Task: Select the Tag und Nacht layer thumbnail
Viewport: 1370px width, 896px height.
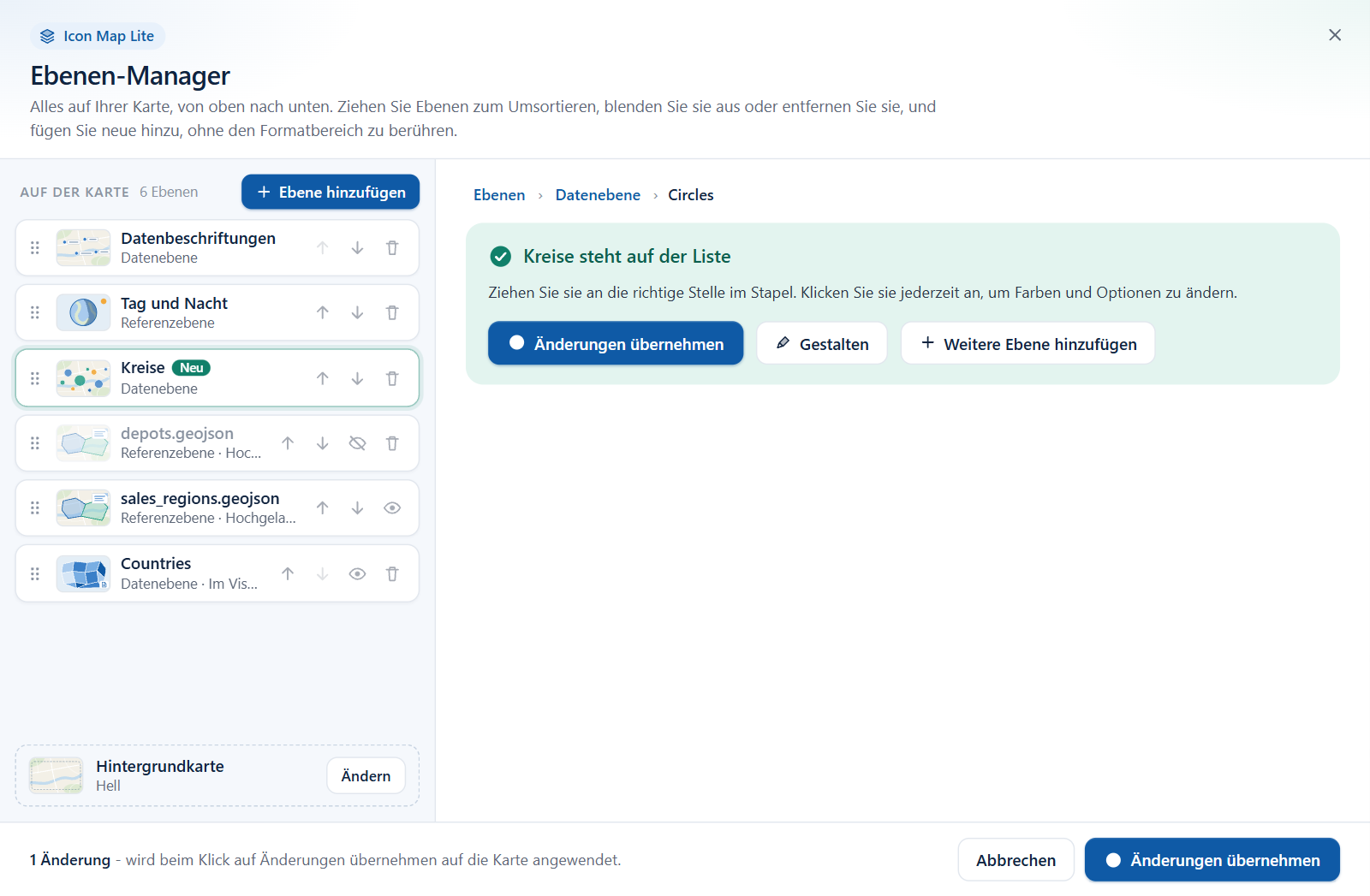Action: coord(83,312)
